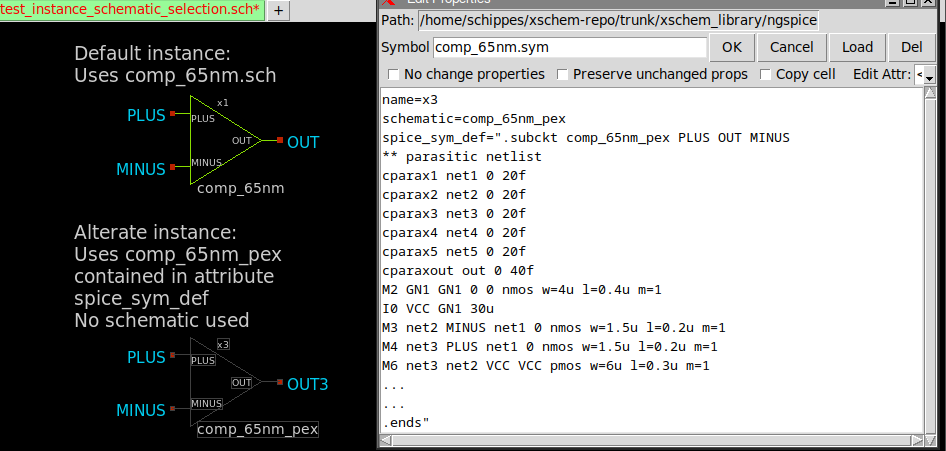Click the Cancel button
Image resolution: width=946 pixels, height=451 pixels.
coord(791,47)
